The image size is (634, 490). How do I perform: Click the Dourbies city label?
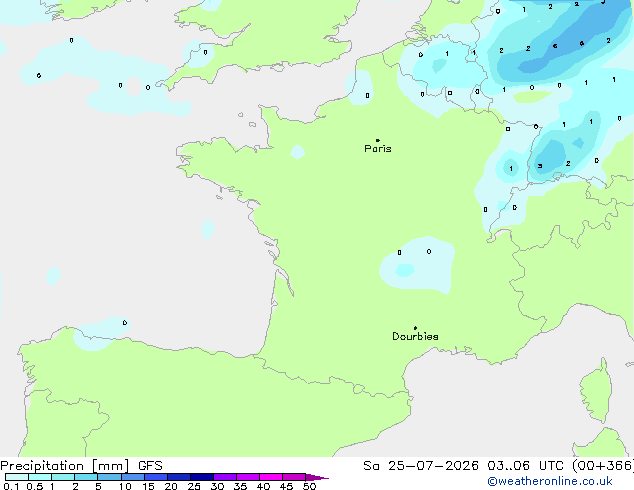point(415,336)
